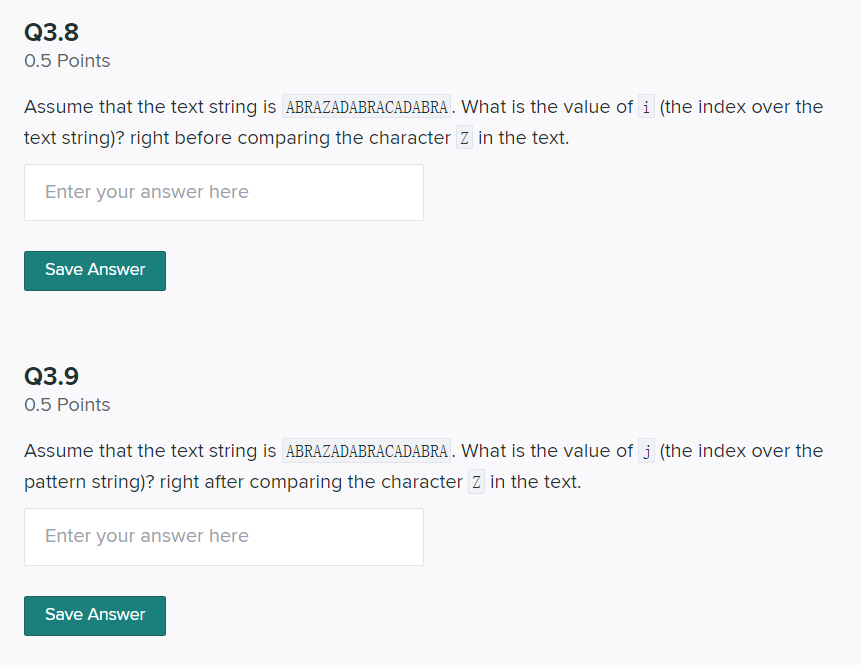Click the Q3.9 question heading
Image resolution: width=861 pixels, height=665 pixels.
point(50,376)
